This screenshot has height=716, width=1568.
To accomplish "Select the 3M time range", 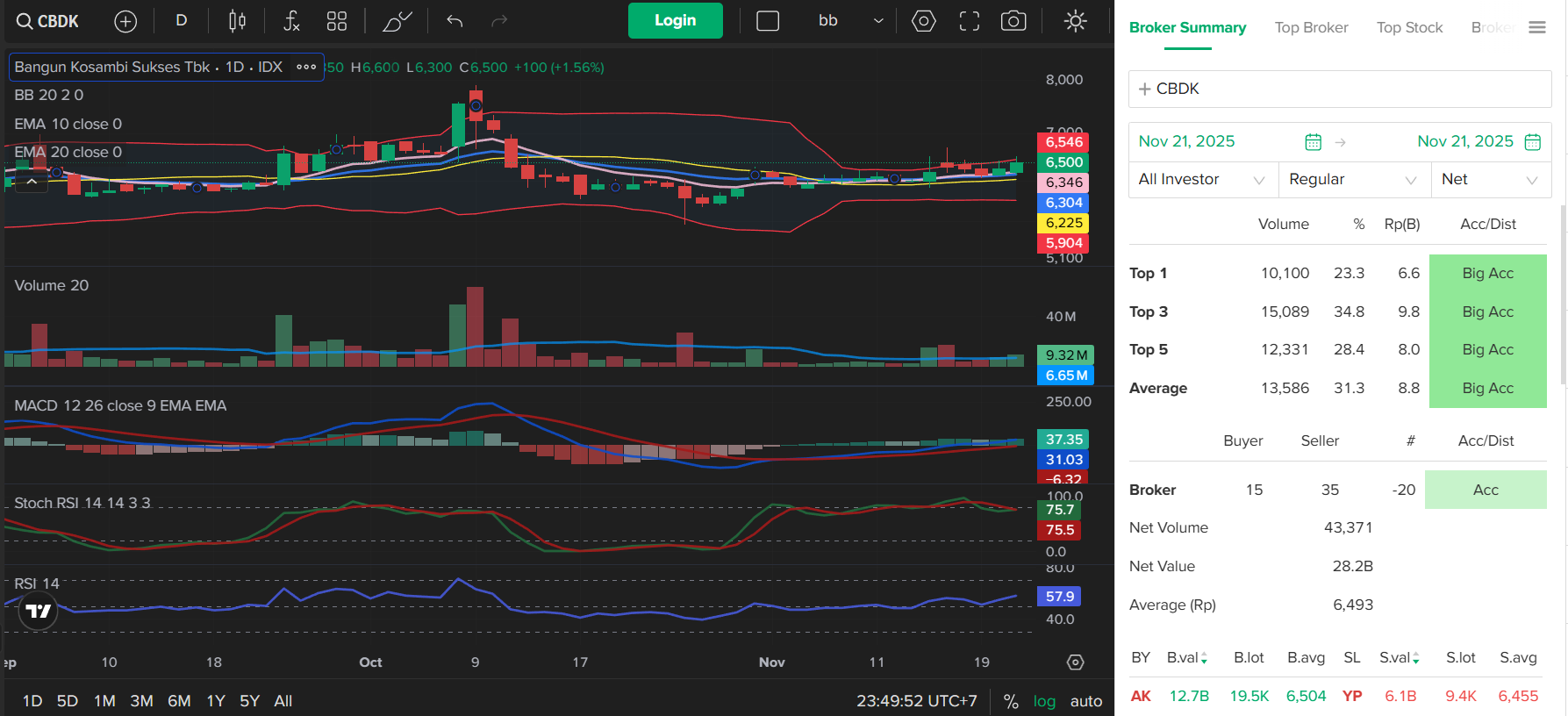I will [141, 701].
